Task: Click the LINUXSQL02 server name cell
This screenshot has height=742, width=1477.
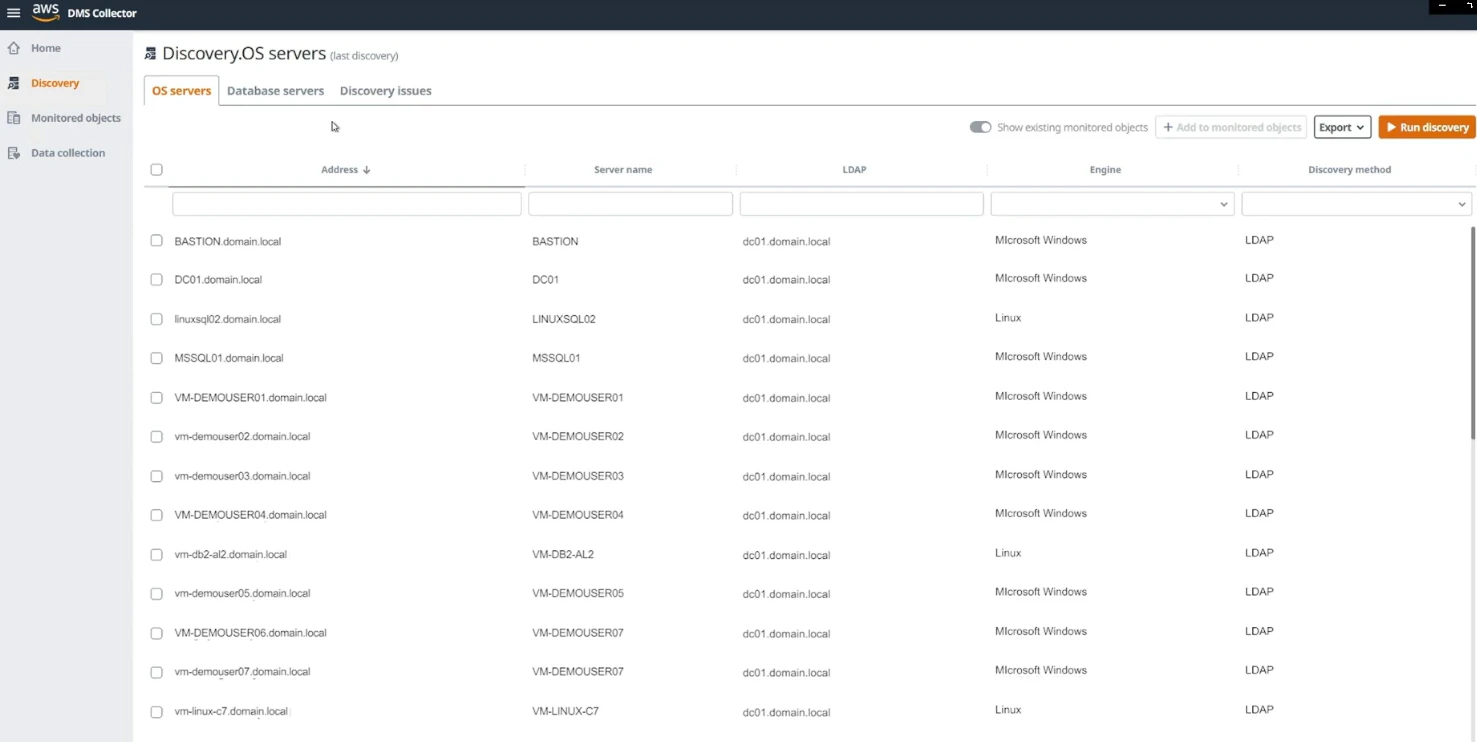Action: pos(564,320)
